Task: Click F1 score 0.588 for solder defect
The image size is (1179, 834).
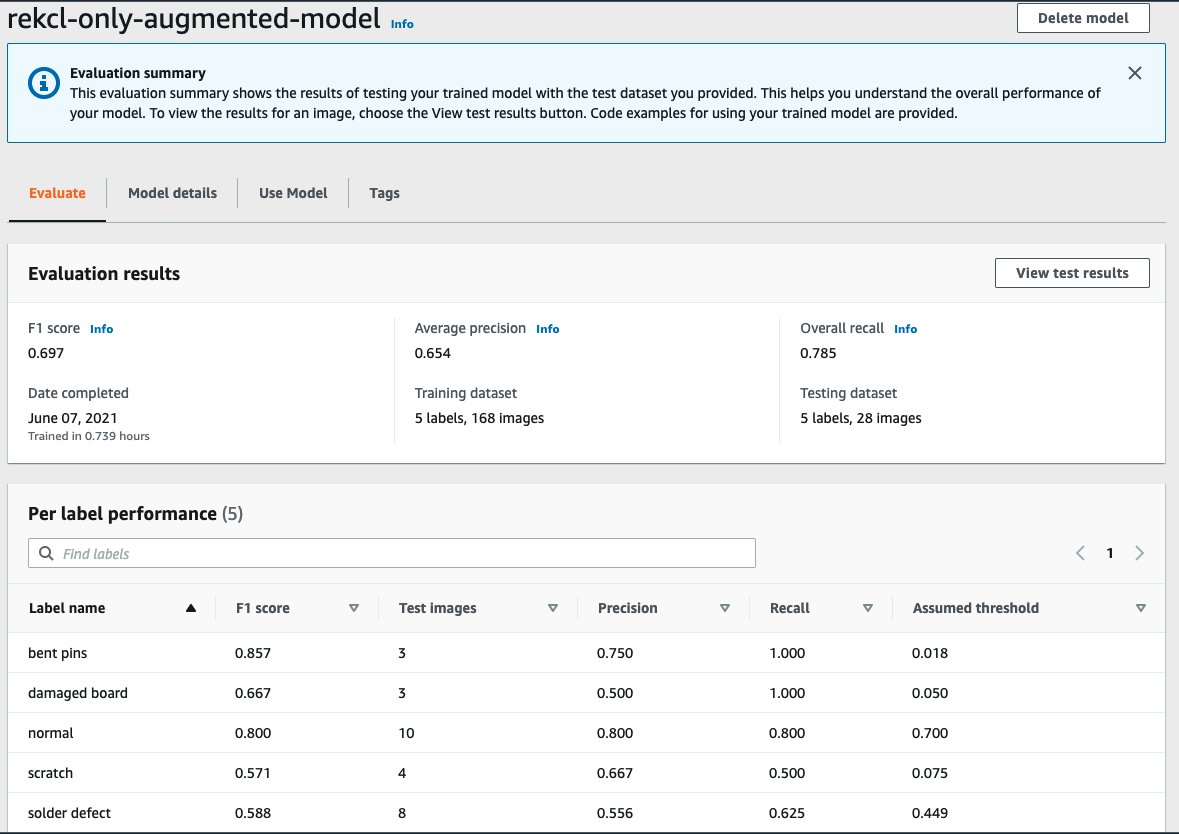Action: 253,812
